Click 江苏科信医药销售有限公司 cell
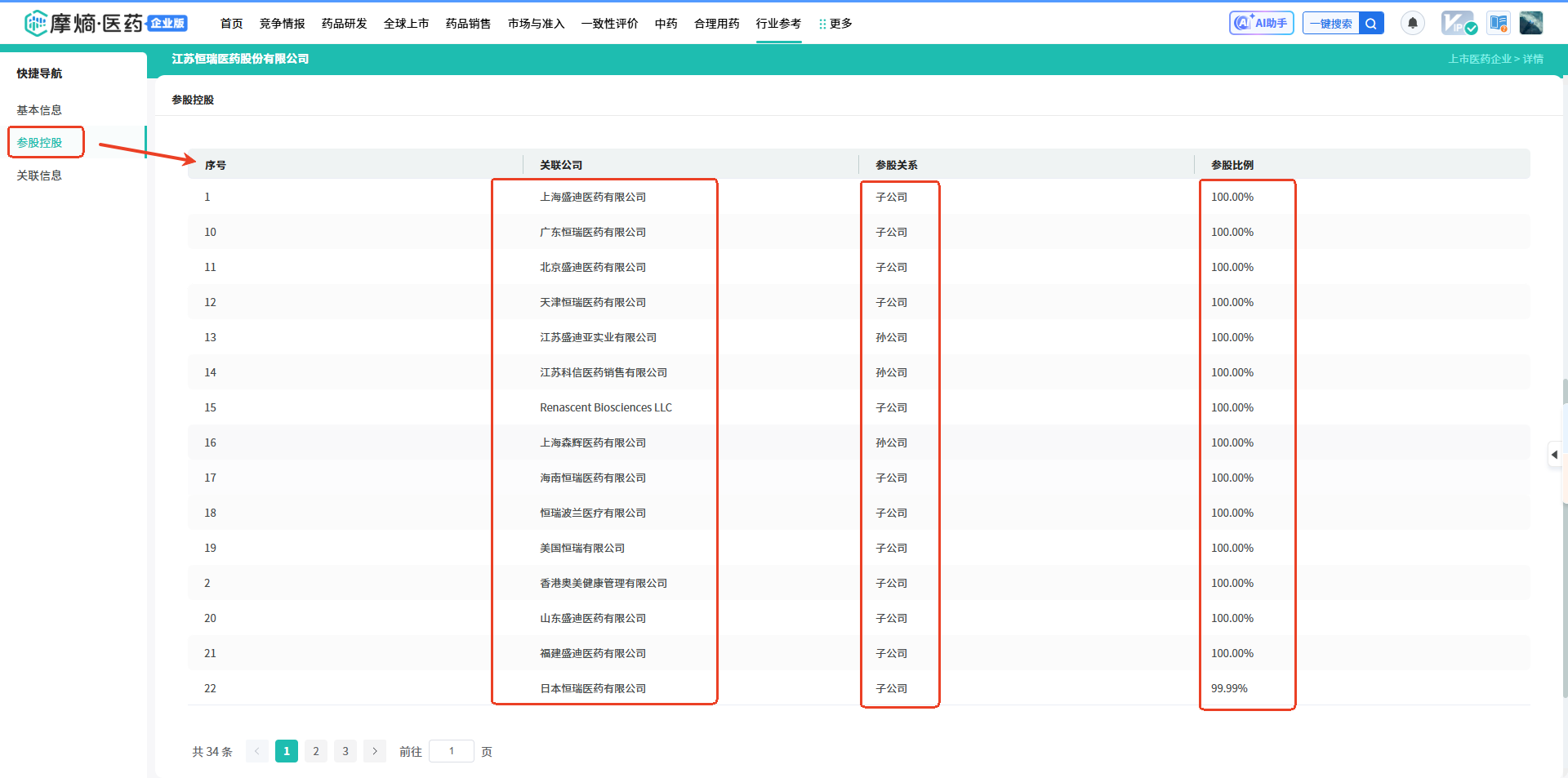Screen dimensions: 1568x778 click(x=604, y=372)
